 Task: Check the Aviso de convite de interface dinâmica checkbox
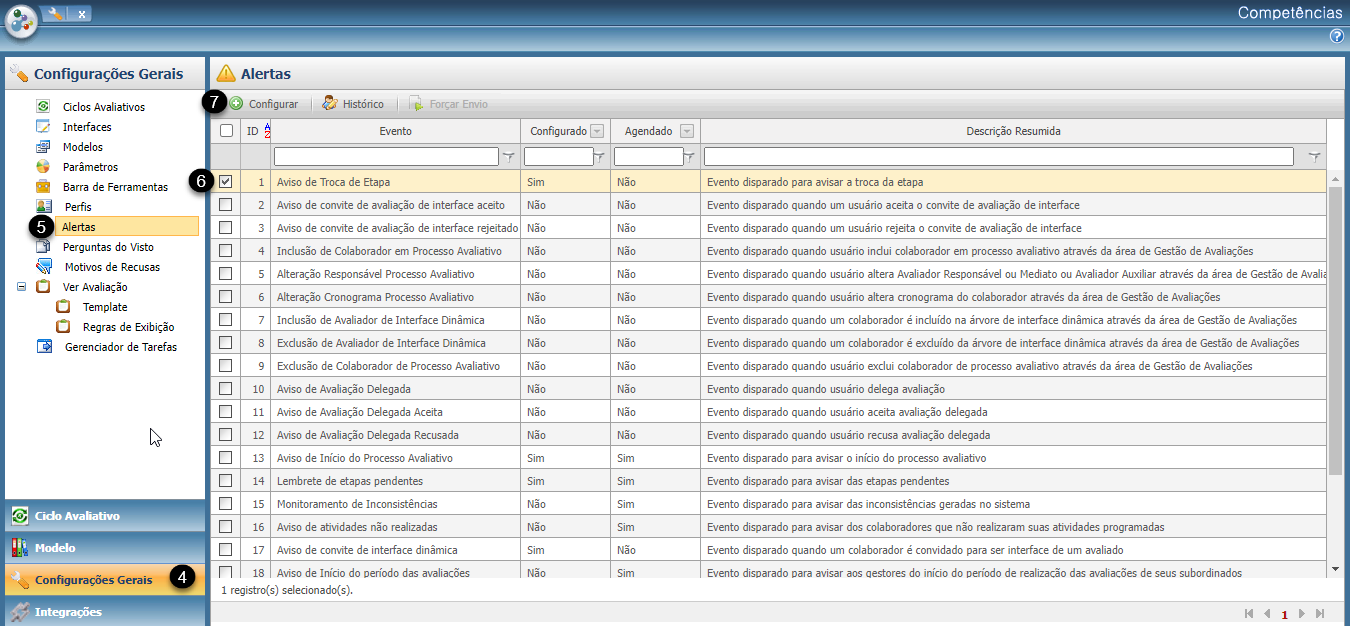[x=226, y=549]
